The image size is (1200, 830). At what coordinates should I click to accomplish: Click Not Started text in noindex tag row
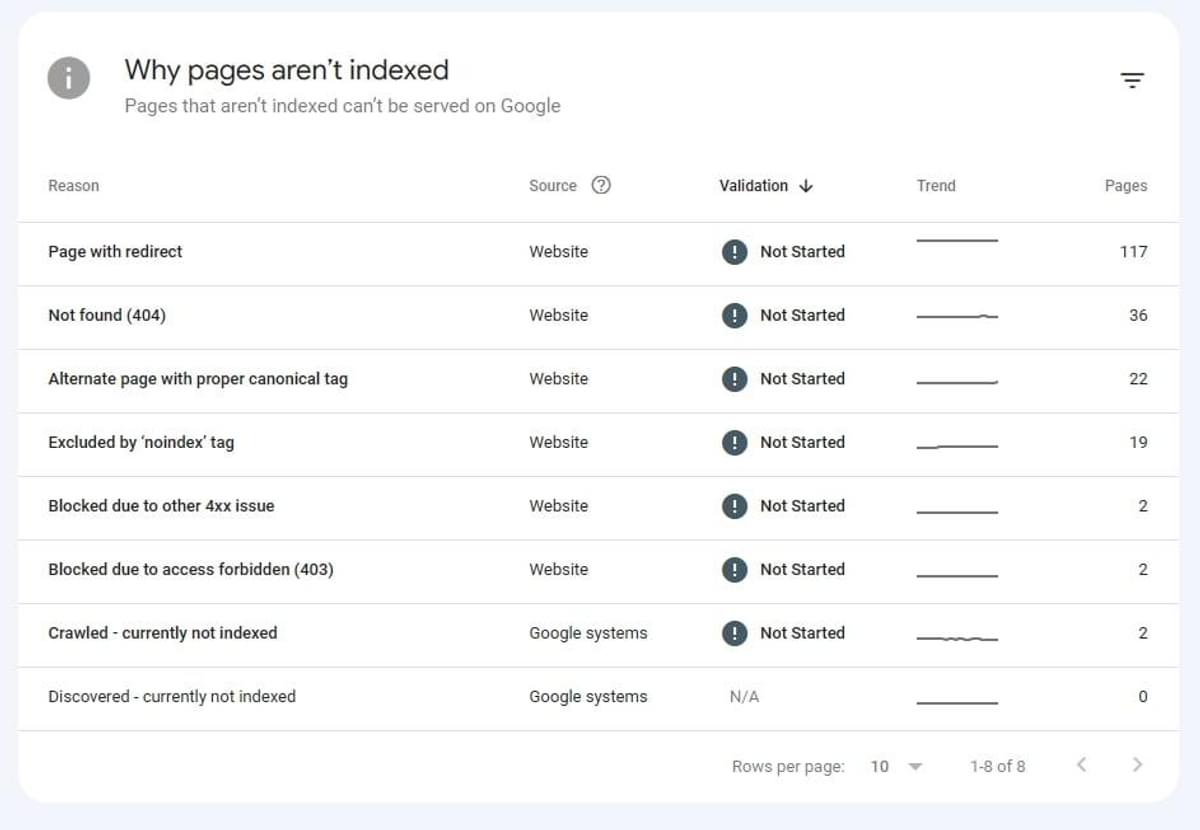click(x=802, y=442)
